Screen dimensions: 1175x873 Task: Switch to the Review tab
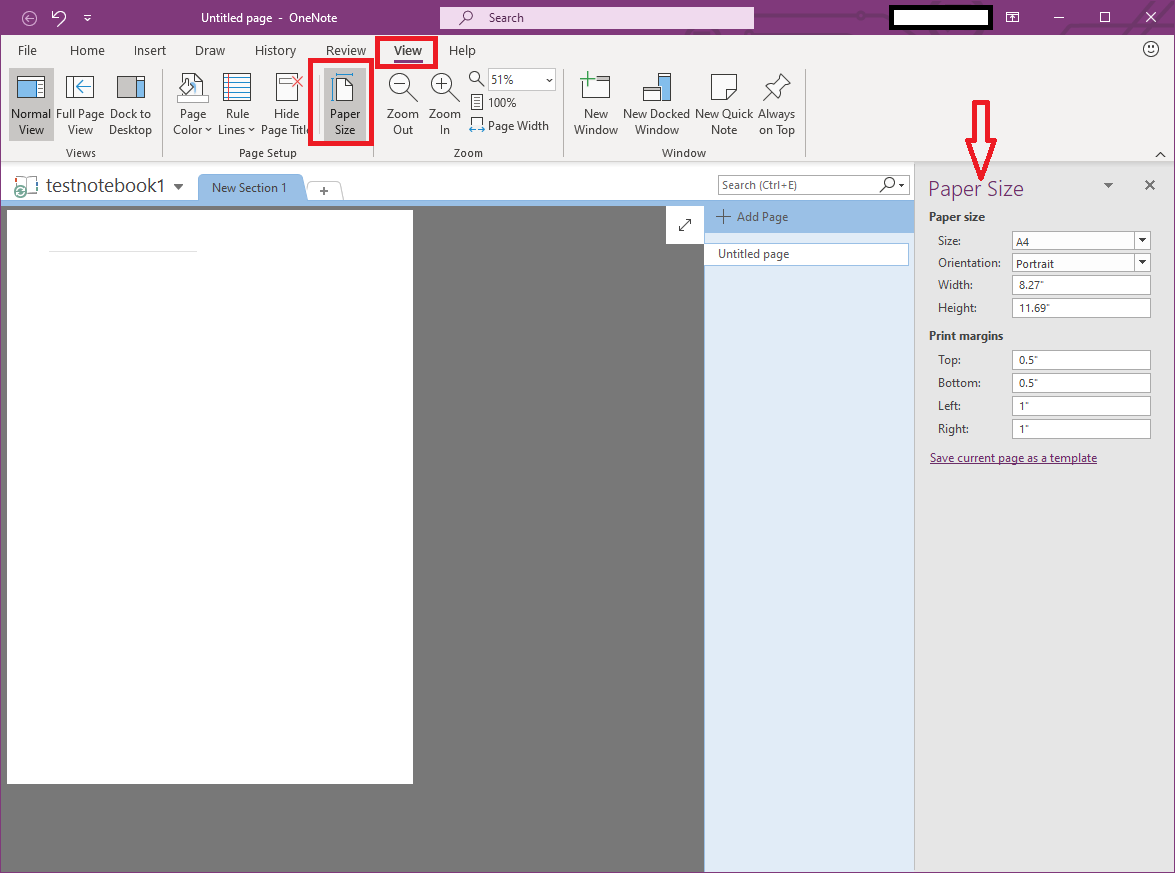pos(345,50)
